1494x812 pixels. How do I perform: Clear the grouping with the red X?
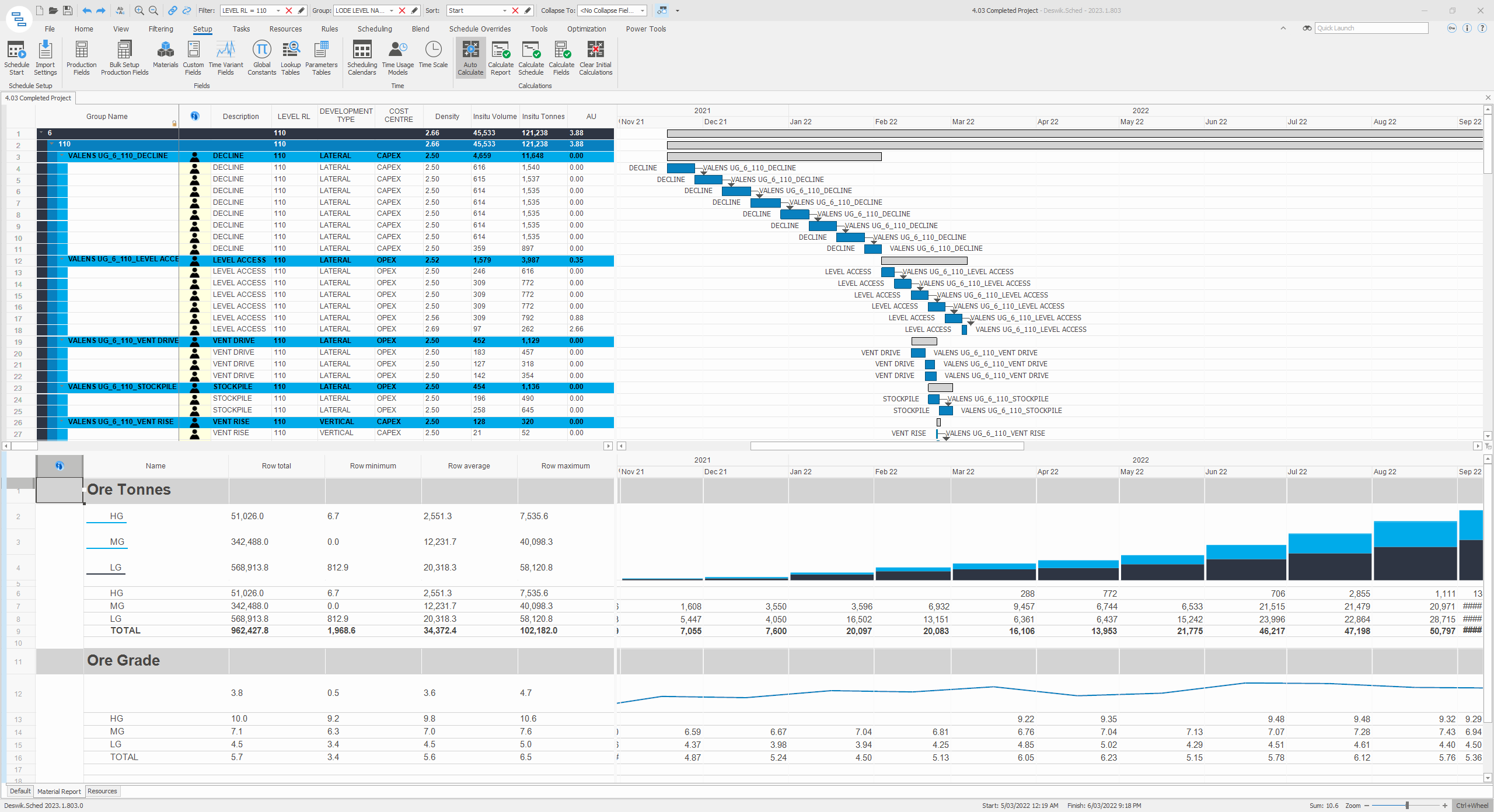(402, 10)
